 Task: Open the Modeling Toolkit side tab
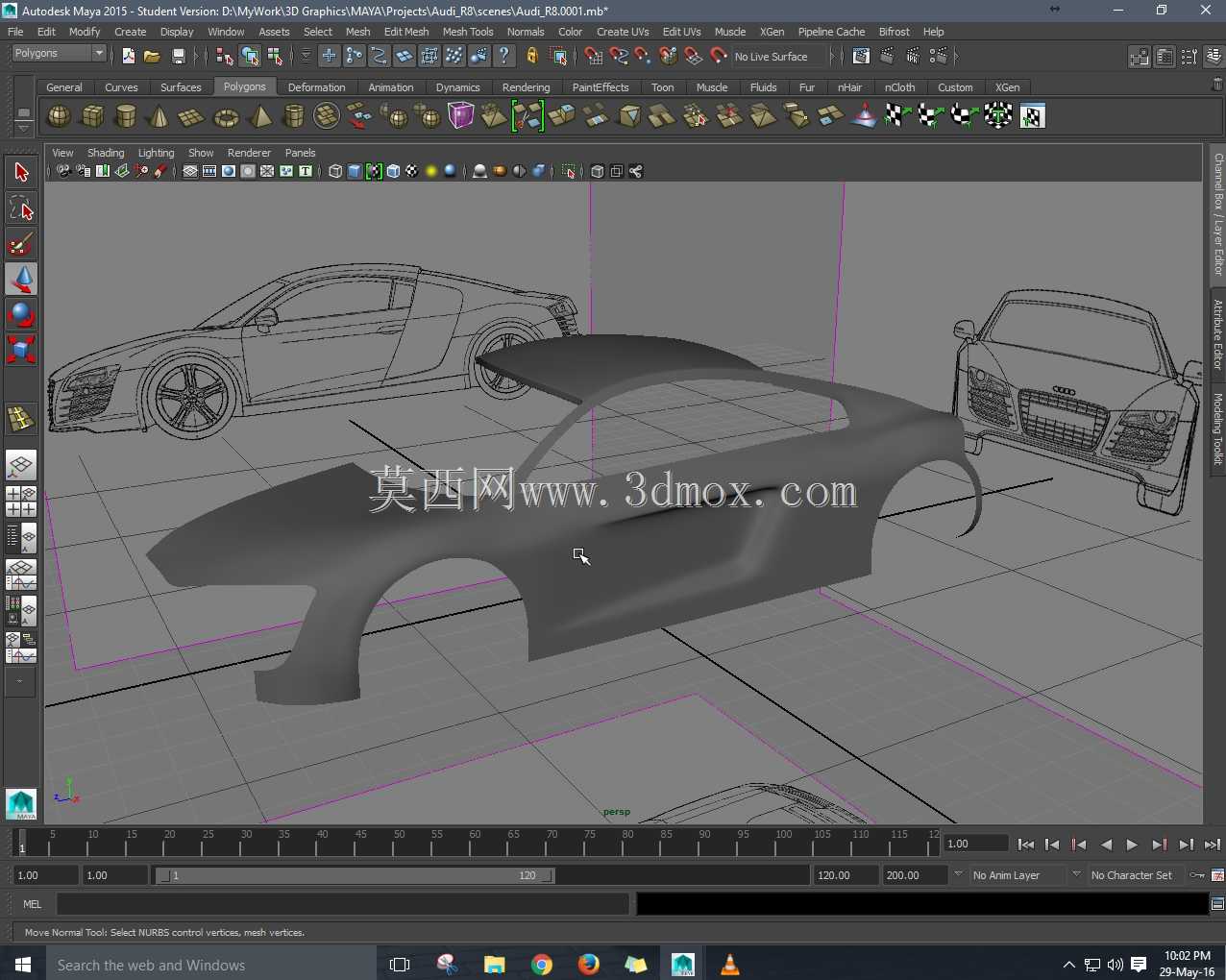click(1217, 429)
